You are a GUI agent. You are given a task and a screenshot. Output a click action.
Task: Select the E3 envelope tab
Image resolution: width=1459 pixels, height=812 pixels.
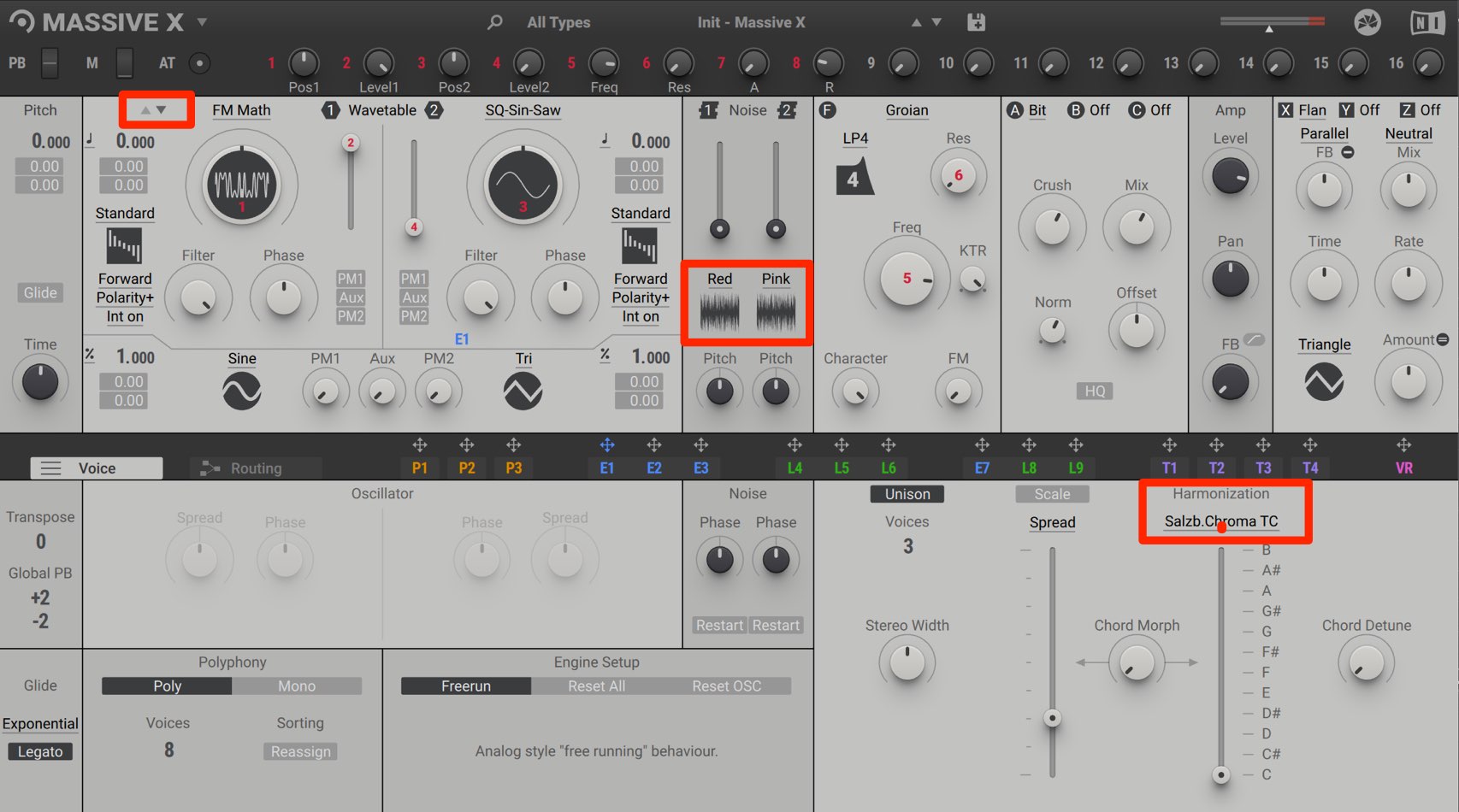pyautogui.click(x=700, y=468)
